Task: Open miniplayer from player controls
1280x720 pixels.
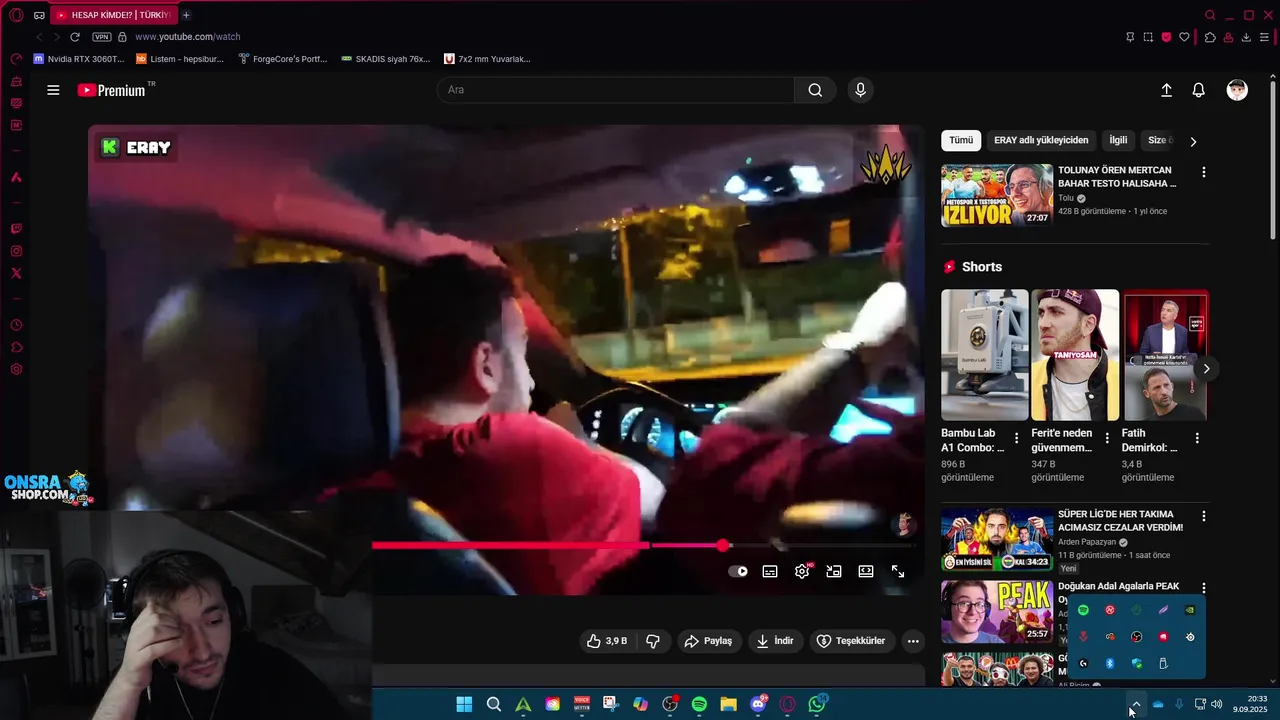Action: (x=834, y=571)
